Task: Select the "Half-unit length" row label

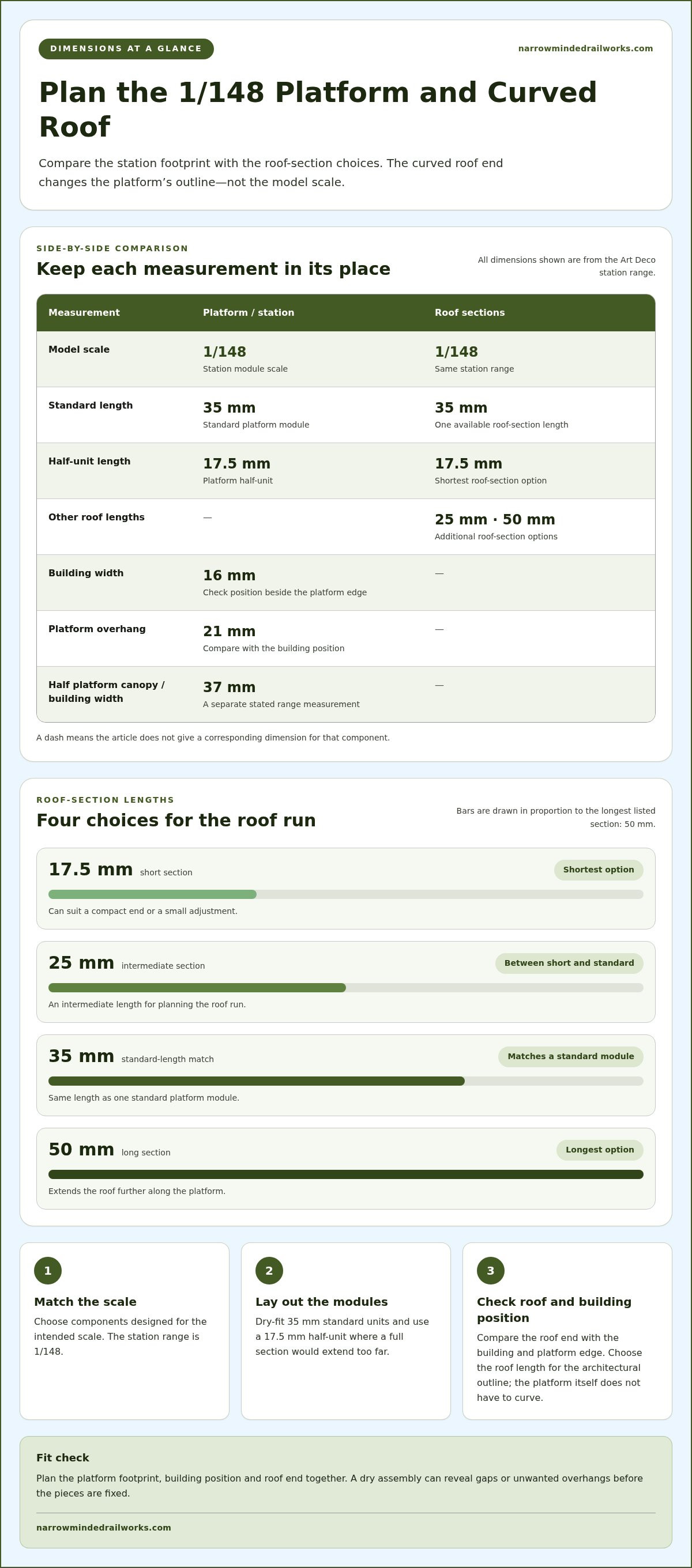Action: pyautogui.click(x=89, y=462)
